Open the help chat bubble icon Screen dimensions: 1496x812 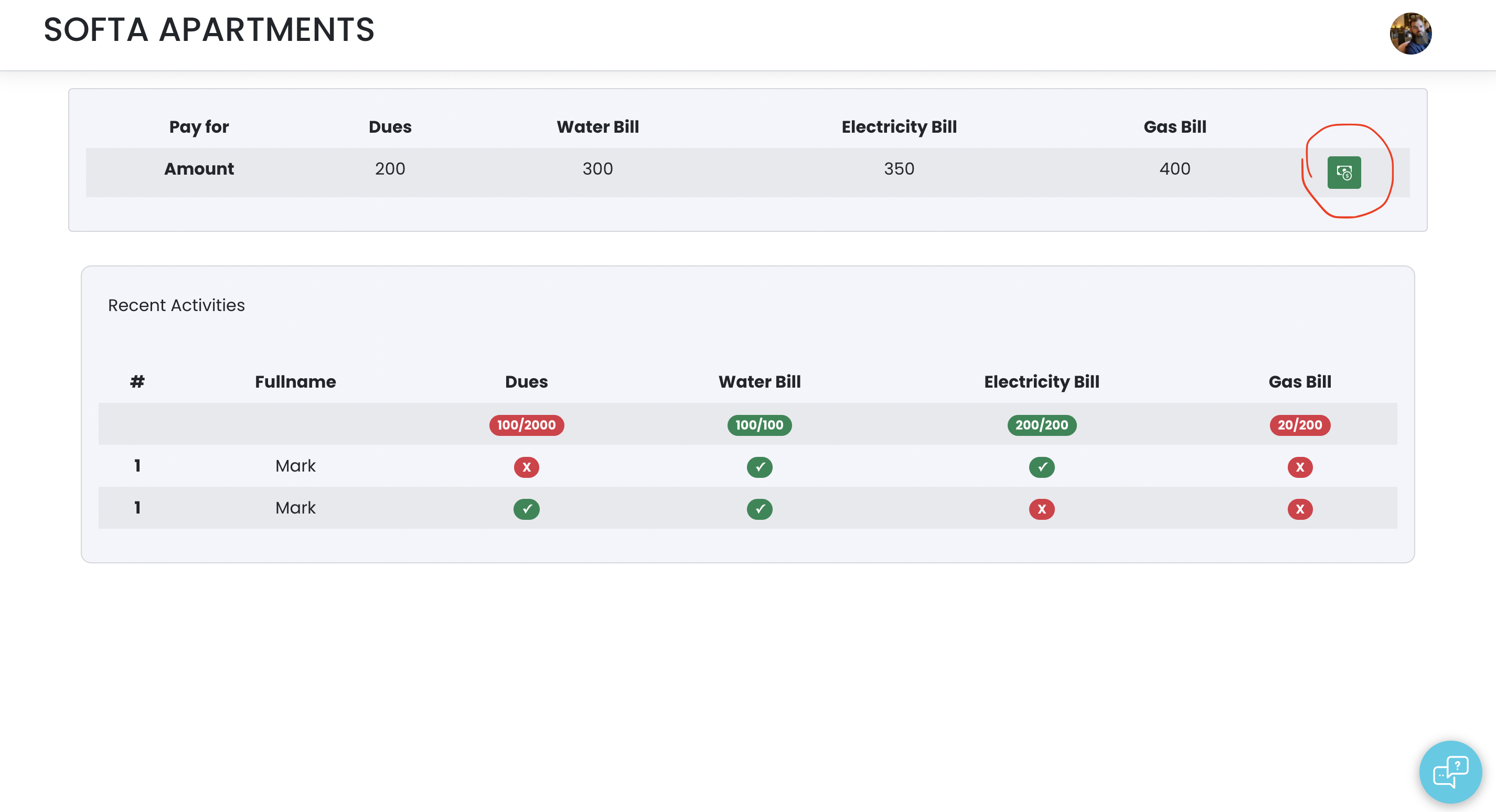pos(1450,771)
